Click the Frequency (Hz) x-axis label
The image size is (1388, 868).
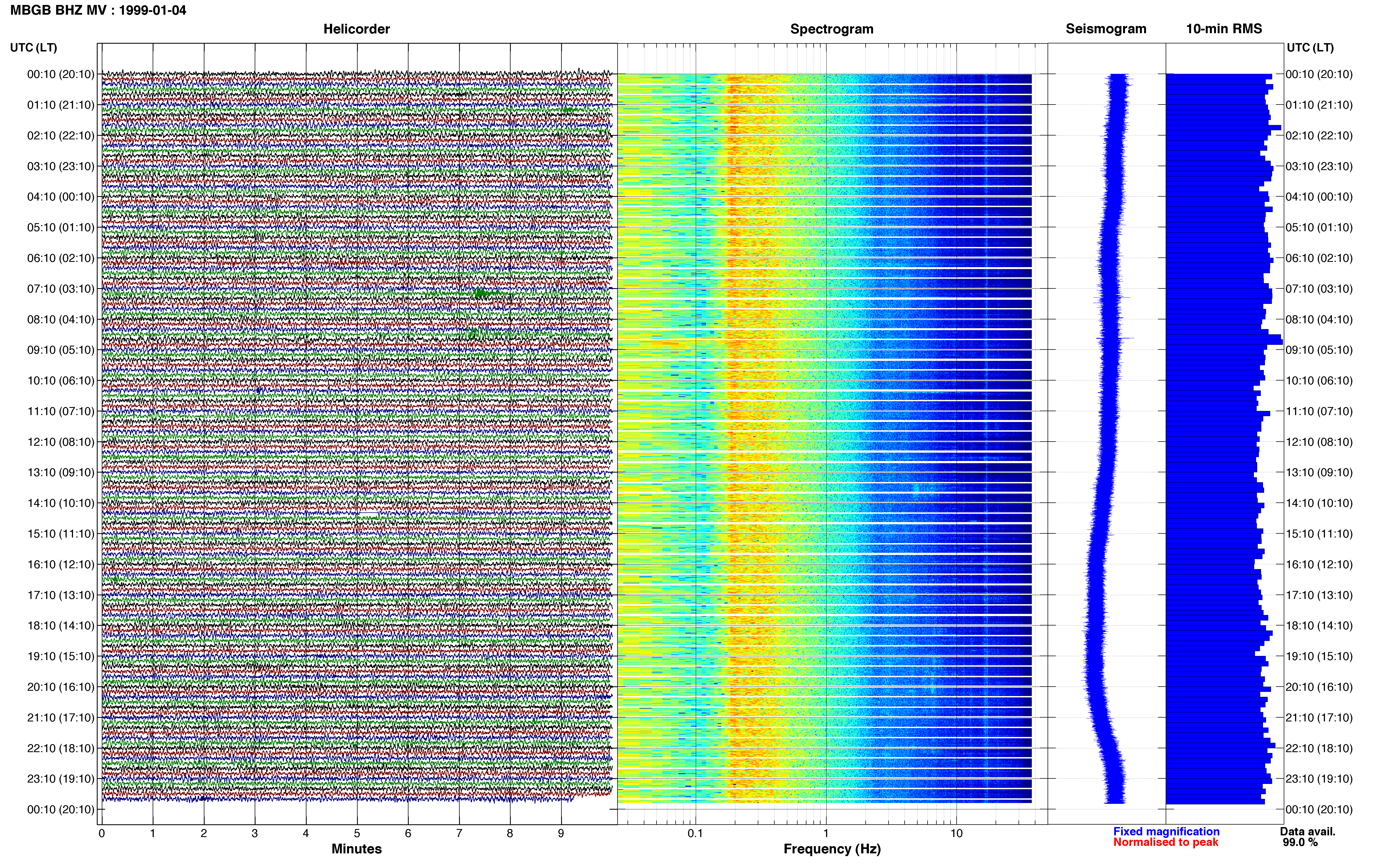[x=832, y=849]
